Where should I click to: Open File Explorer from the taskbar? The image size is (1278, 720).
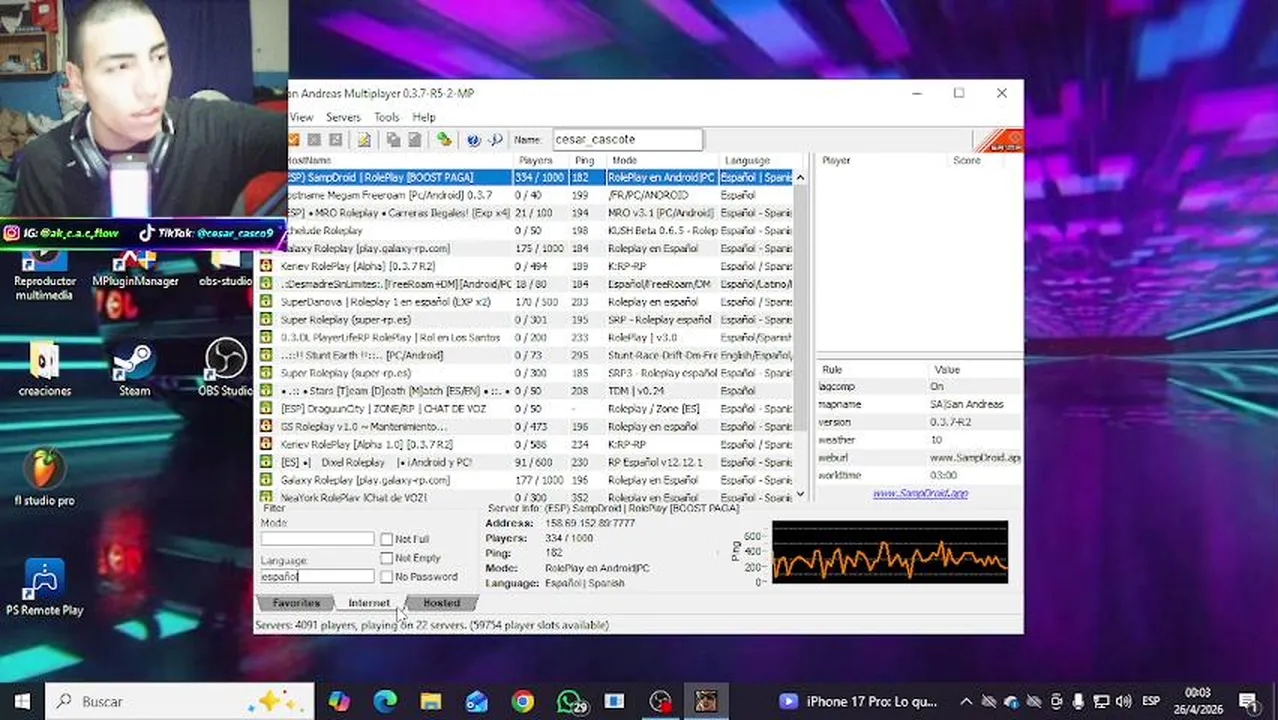[x=430, y=701]
